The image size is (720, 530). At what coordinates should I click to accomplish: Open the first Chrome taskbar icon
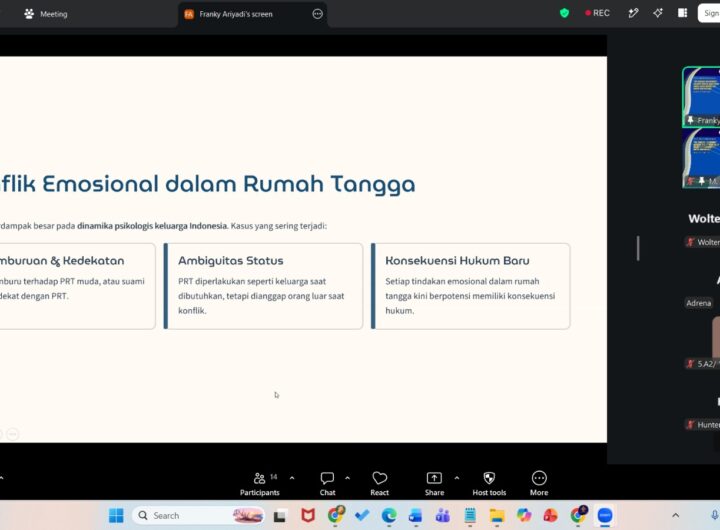point(336,515)
